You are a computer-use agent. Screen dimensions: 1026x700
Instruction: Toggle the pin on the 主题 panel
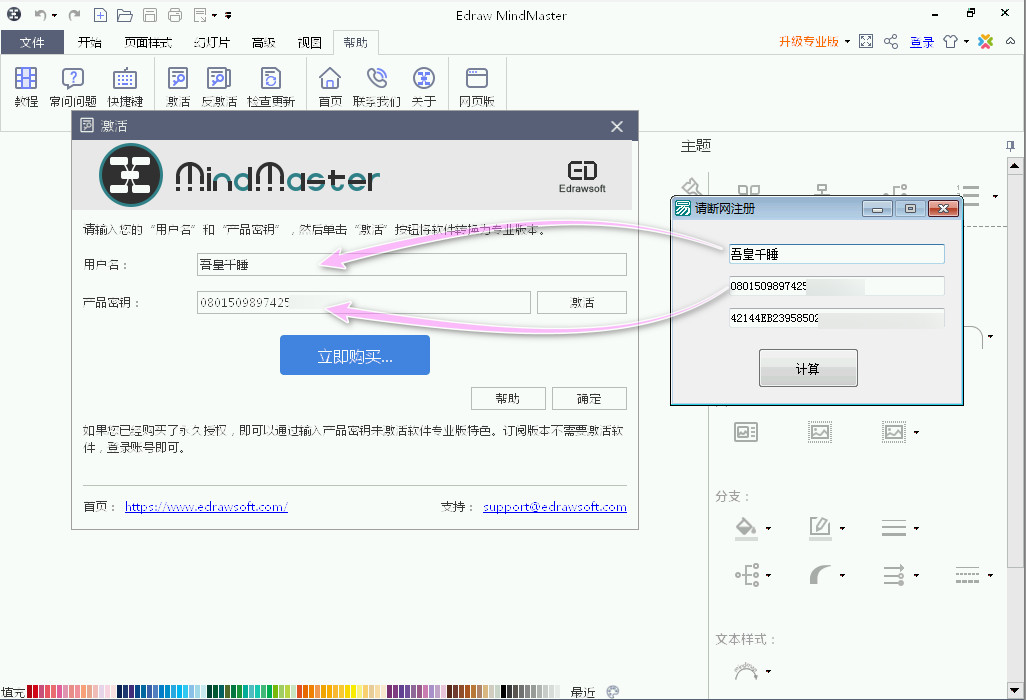pos(1010,146)
